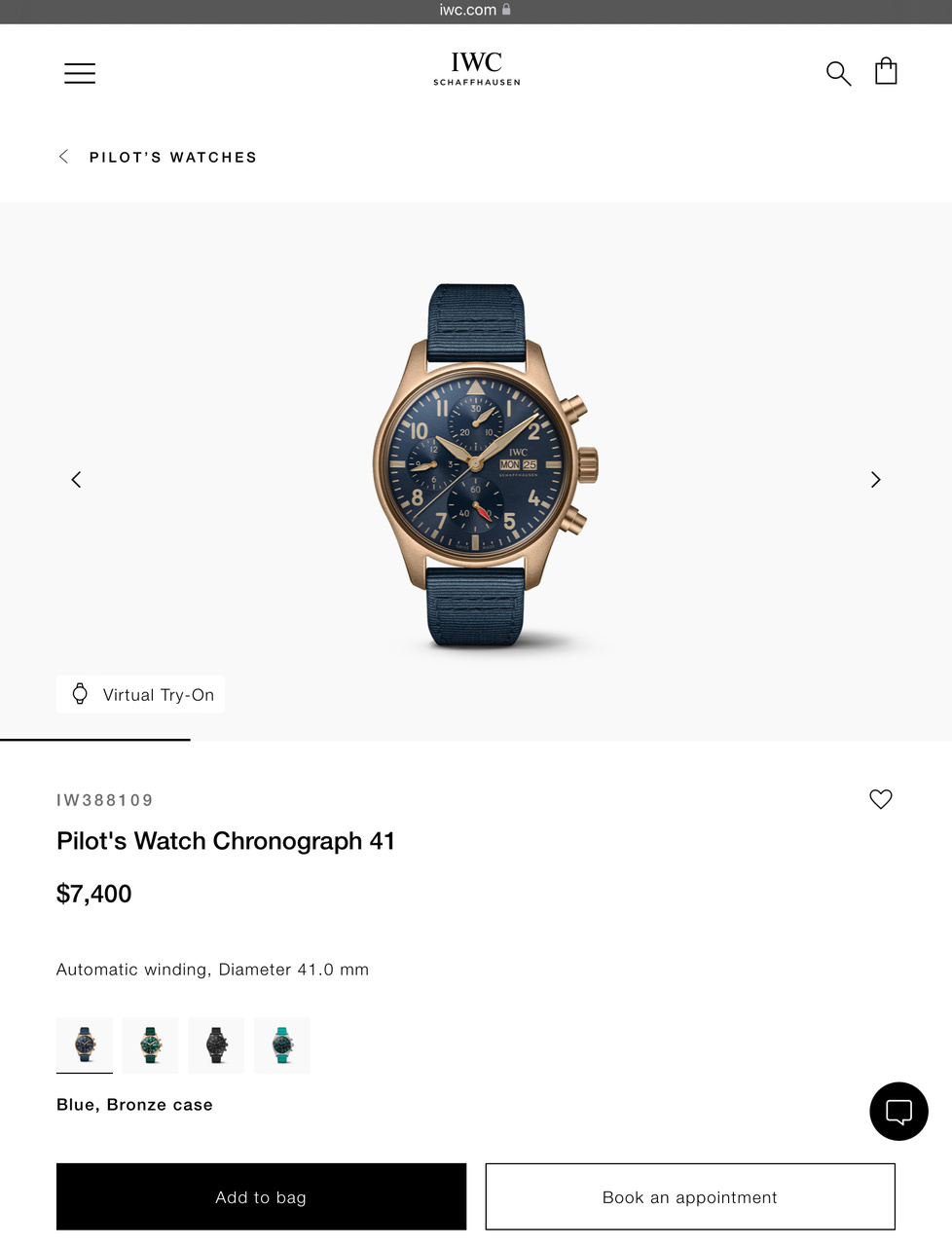The height and width of the screenshot is (1246, 952).
Task: Add watch to wishlist heart icon
Action: click(x=880, y=799)
